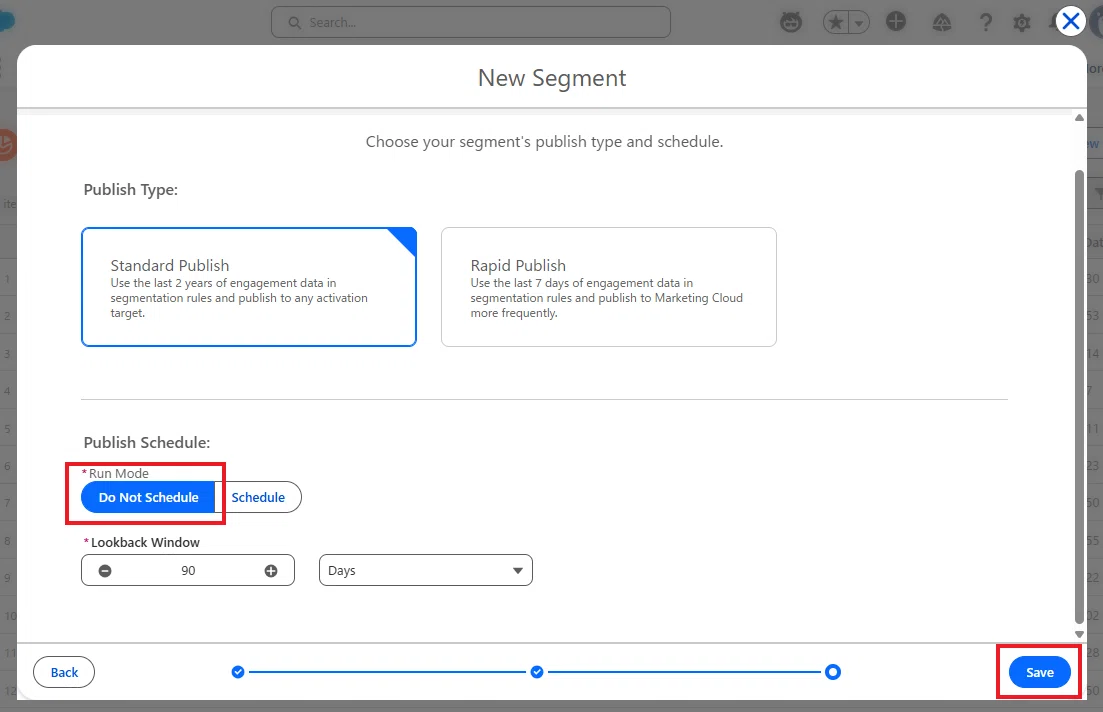This screenshot has height=712, width=1103.
Task: Select the Rapid Publish card
Action: [608, 286]
